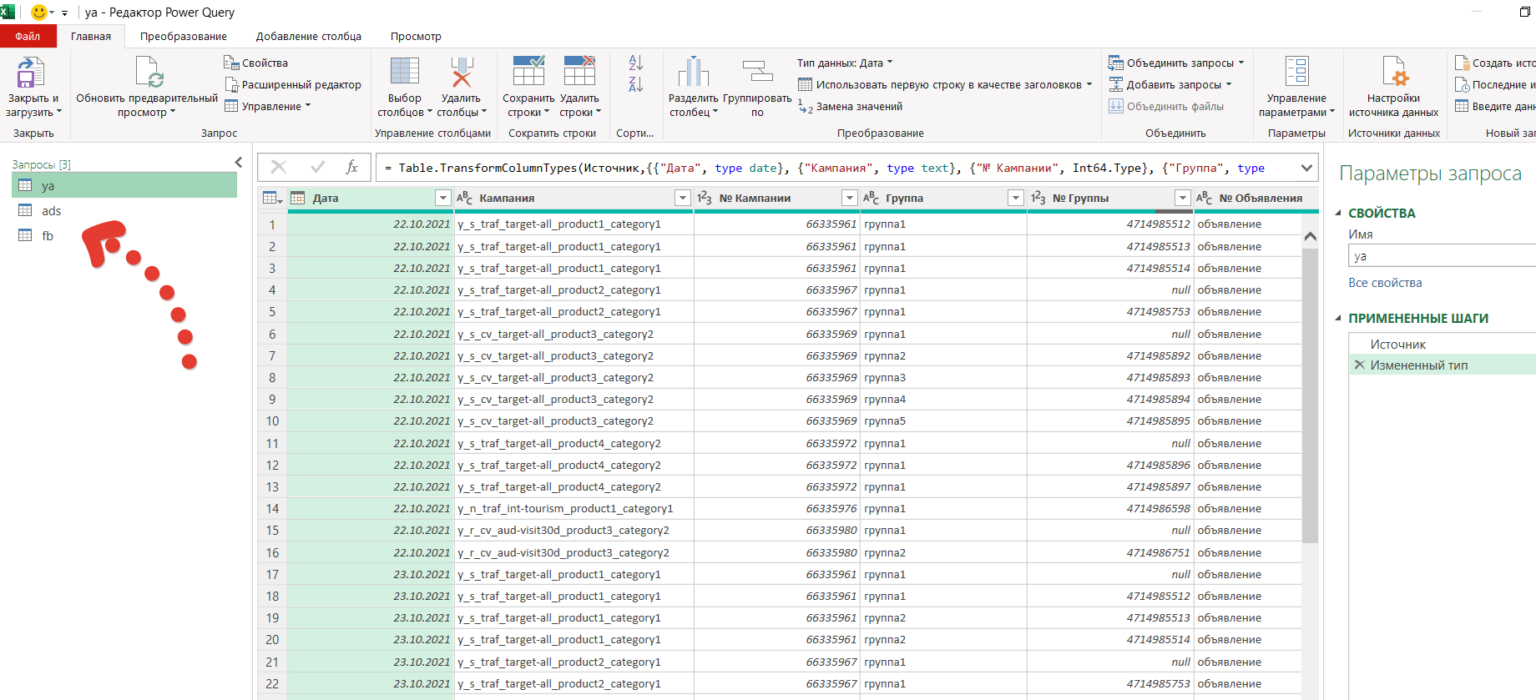The height and width of the screenshot is (700, 1536).
Task: Click the query name input field
Action: coord(1440,256)
